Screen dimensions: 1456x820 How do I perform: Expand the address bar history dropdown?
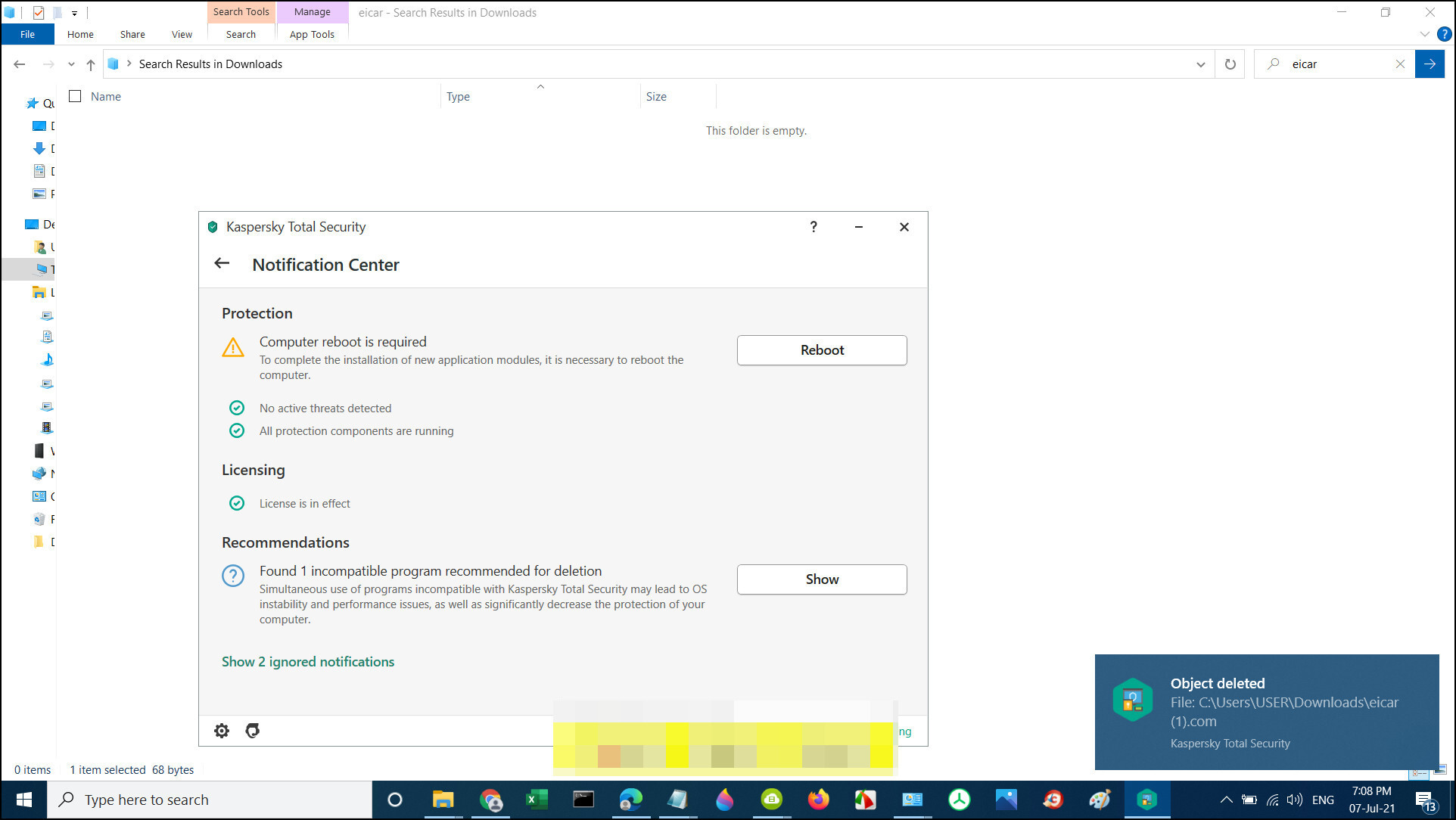click(x=1200, y=64)
